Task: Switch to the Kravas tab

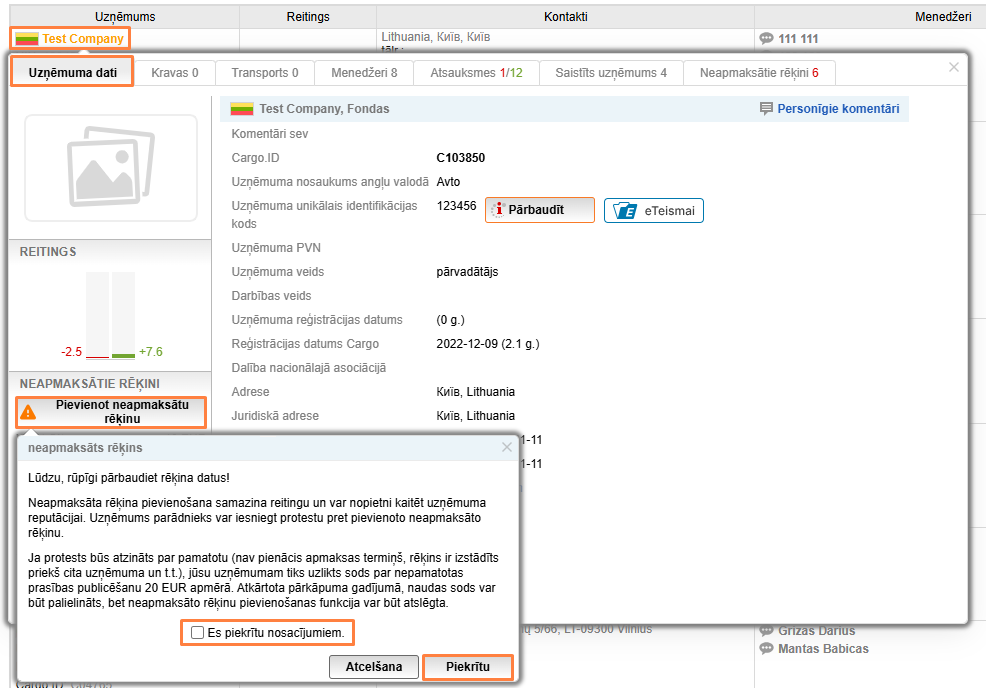Action: [175, 73]
